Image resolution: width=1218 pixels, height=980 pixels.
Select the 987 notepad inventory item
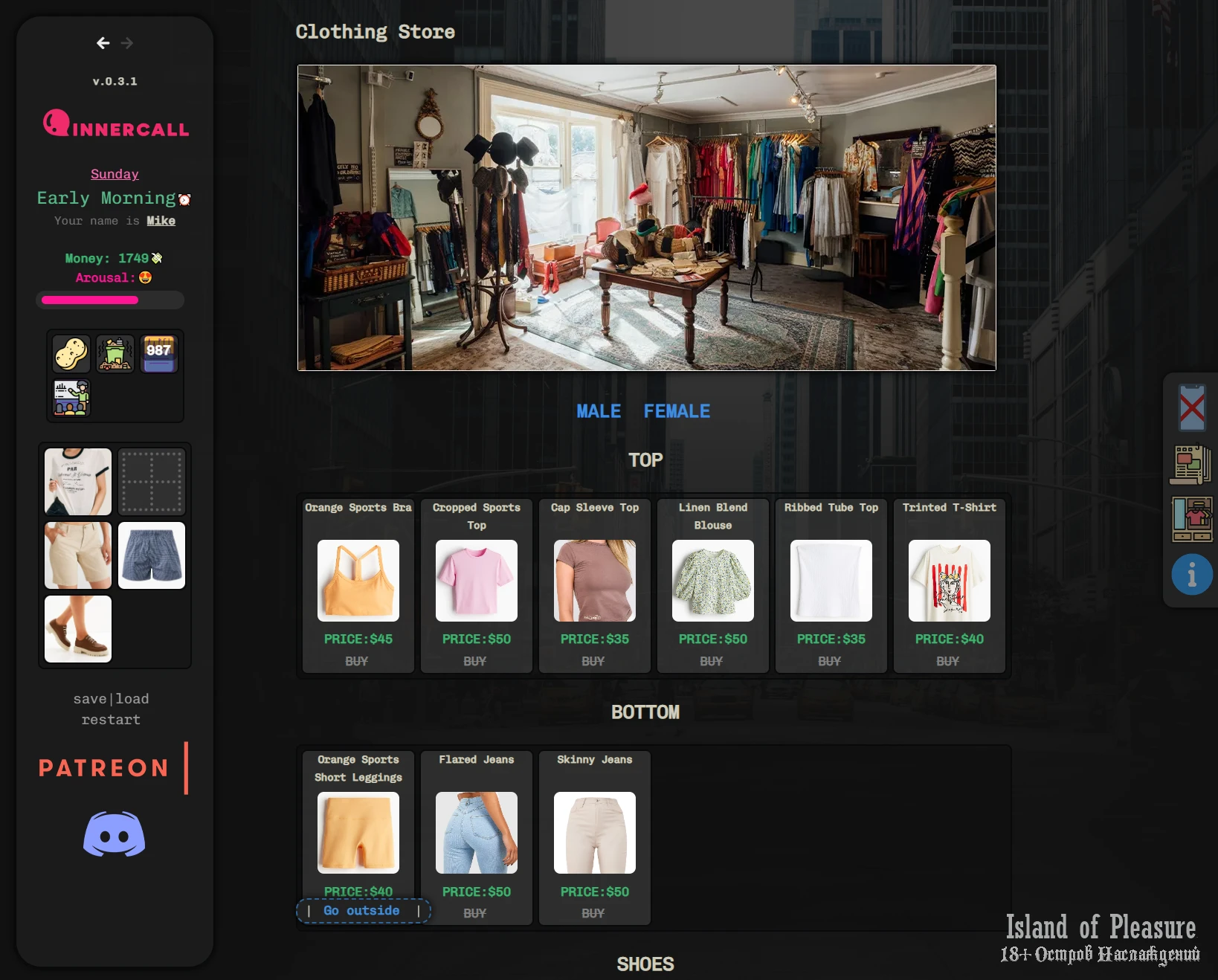tap(159, 353)
